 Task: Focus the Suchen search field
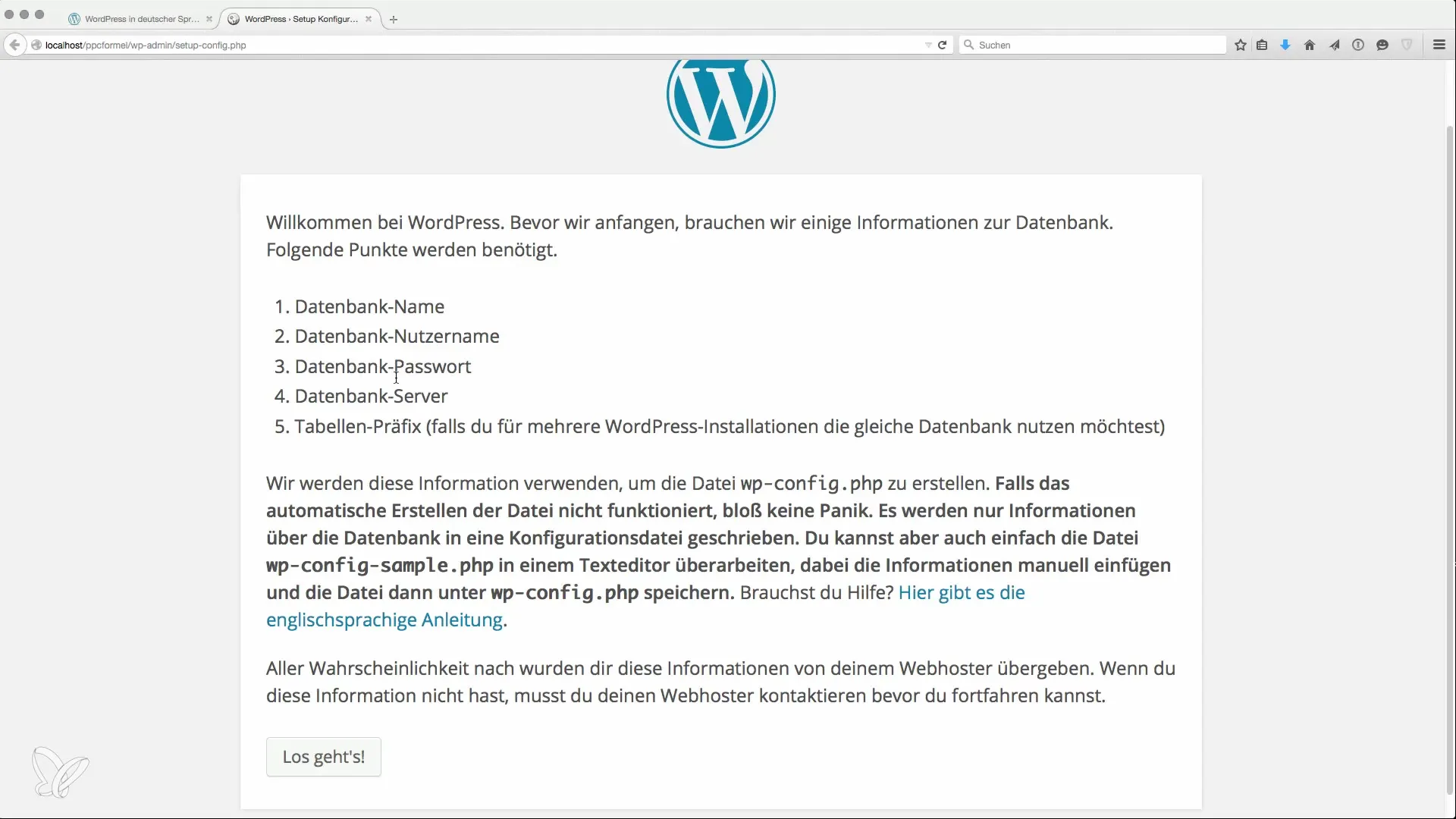(x=1092, y=45)
